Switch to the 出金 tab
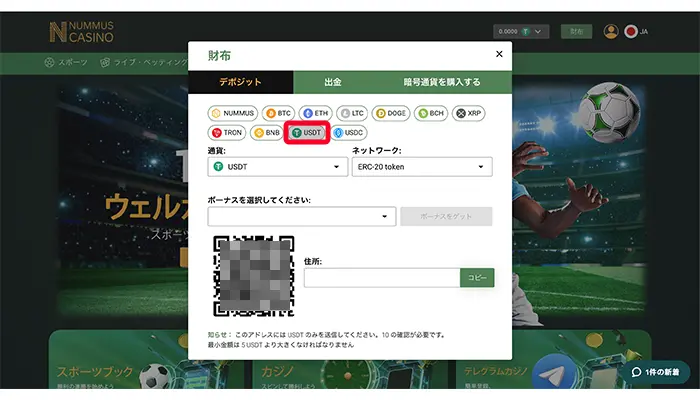The image size is (700, 400). (332, 82)
